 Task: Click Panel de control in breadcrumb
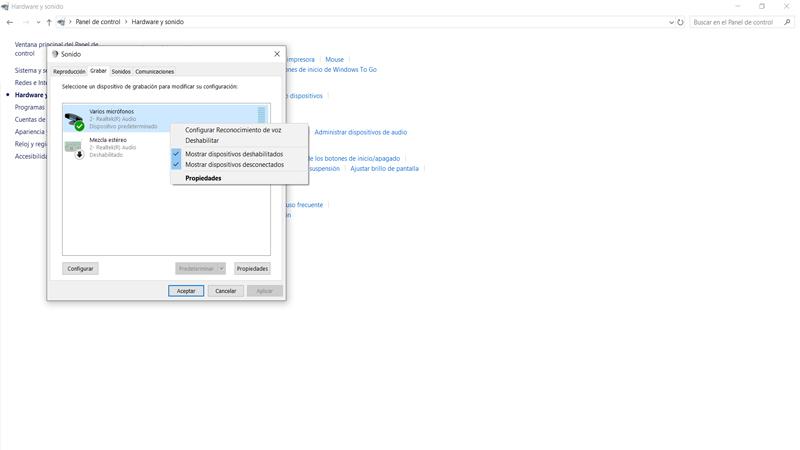point(98,22)
